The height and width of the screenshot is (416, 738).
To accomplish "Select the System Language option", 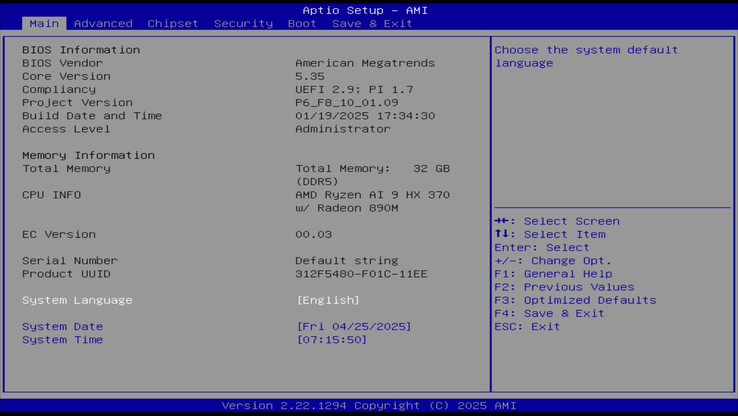I will [x=77, y=300].
